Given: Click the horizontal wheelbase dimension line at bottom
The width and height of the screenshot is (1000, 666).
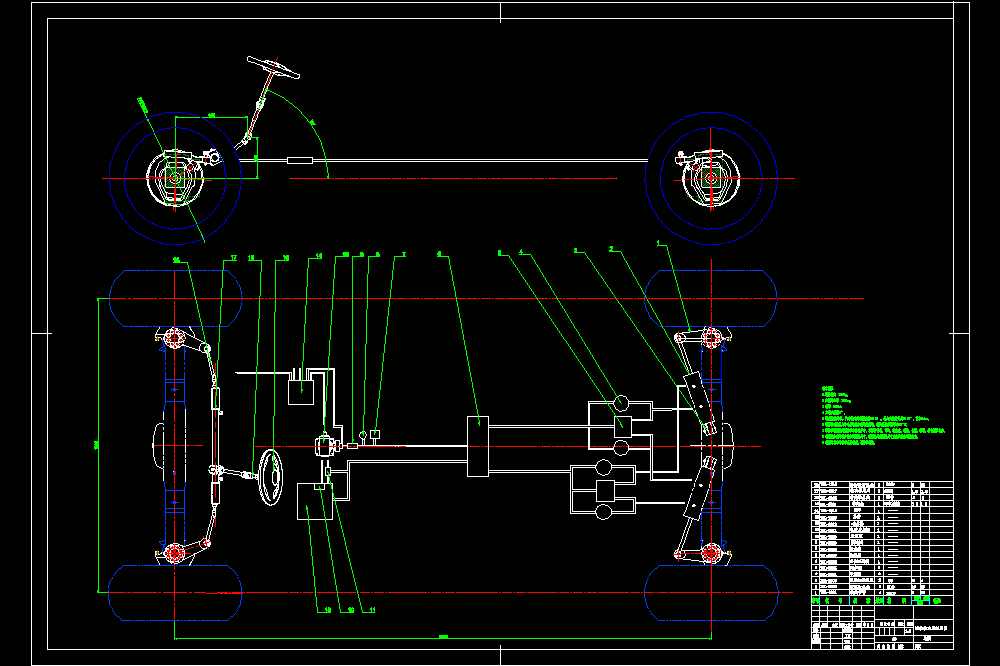Looking at the screenshot, I should coord(443,637).
